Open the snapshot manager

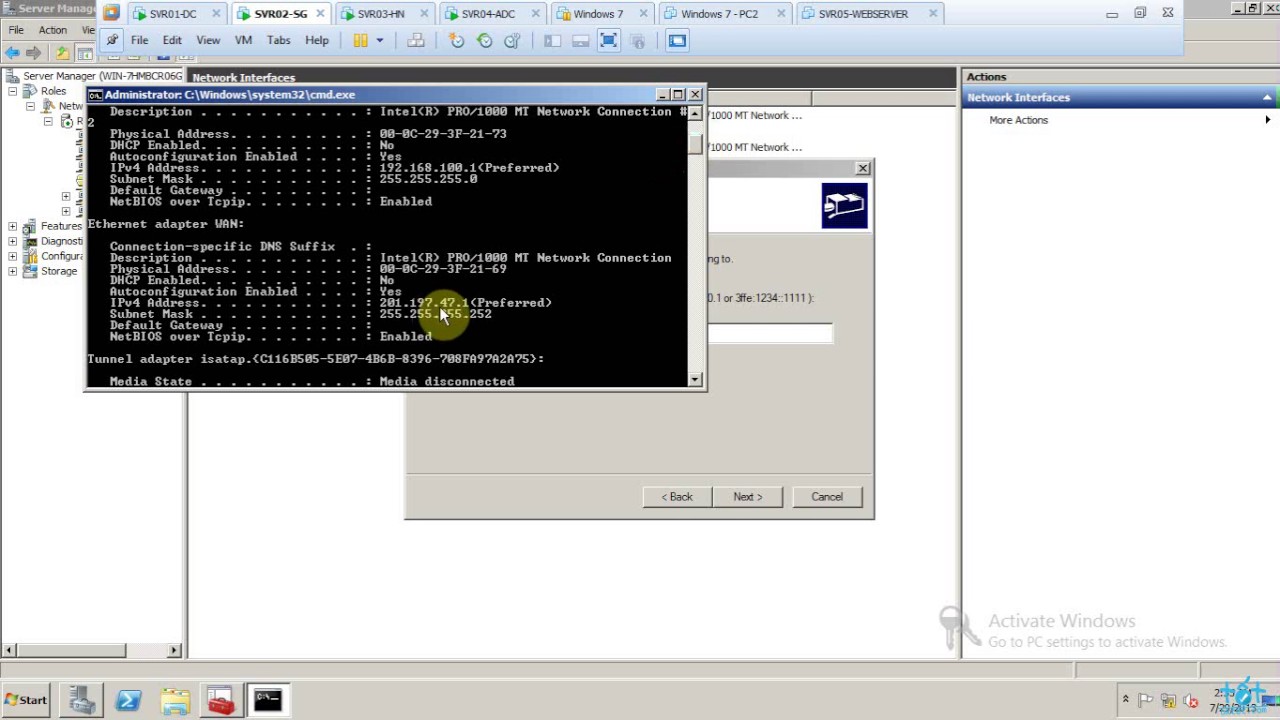pyautogui.click(x=512, y=40)
